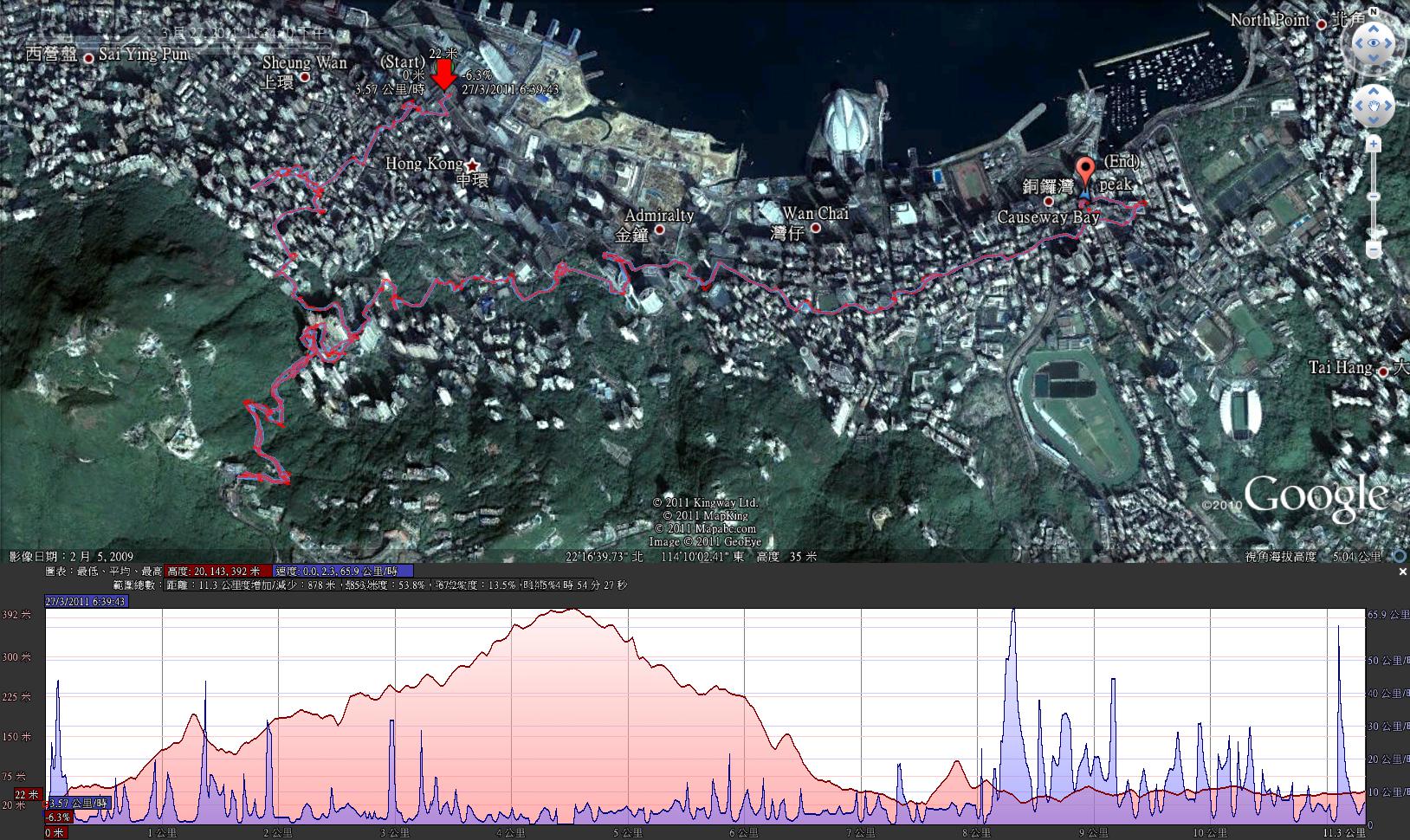Pan map right with move joystick's right arrow
Screen dimensions: 1410x840
[1389, 106]
